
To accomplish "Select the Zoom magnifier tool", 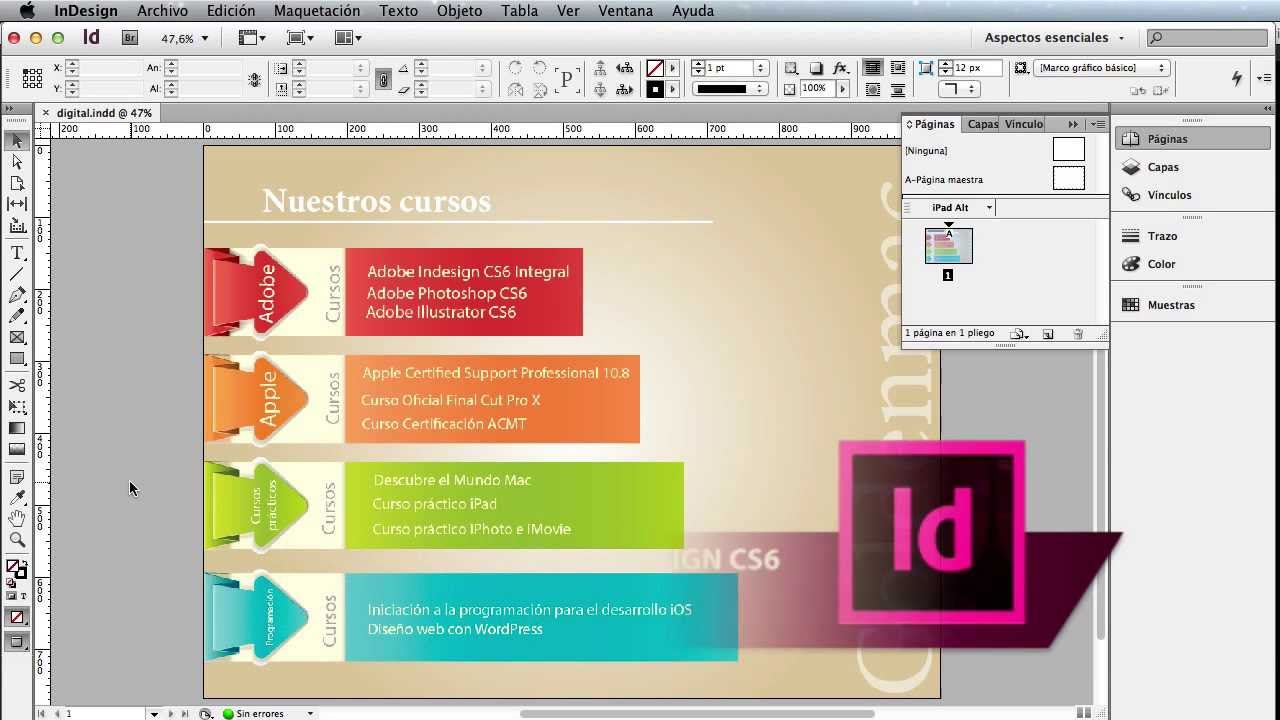I will click(x=17, y=540).
